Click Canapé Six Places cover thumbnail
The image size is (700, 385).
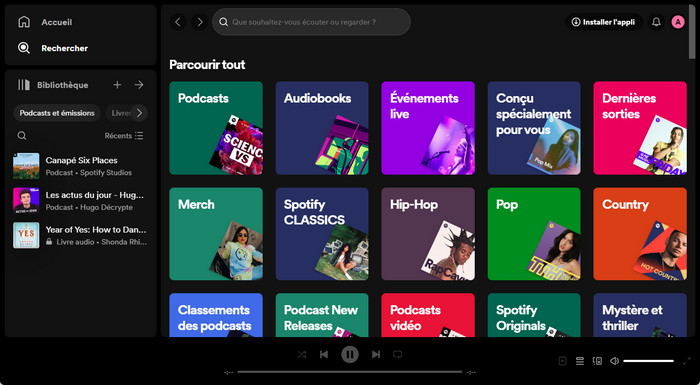26,166
